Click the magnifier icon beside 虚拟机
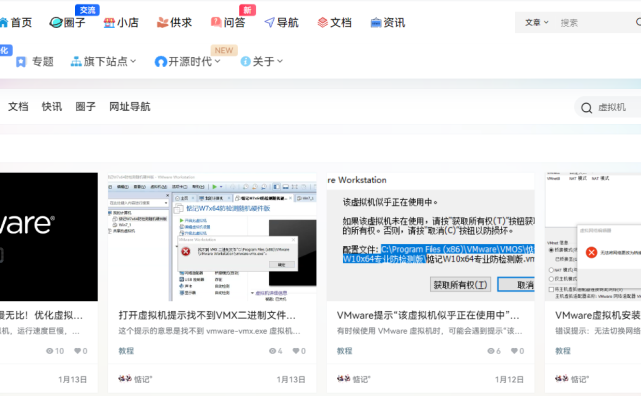Screen dimensions: 641x396 coord(587,108)
